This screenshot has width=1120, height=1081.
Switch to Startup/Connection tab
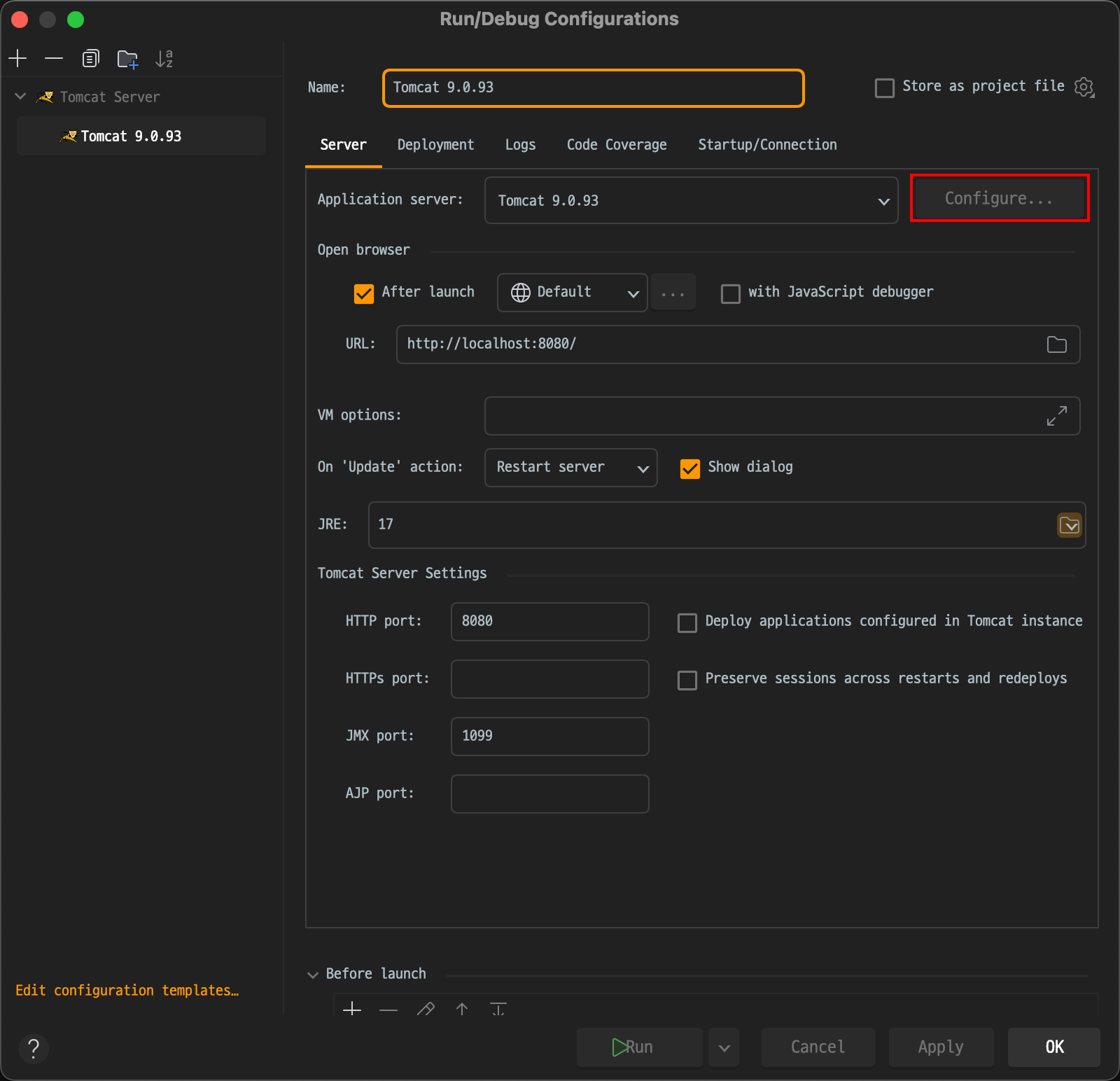pyautogui.click(x=767, y=145)
